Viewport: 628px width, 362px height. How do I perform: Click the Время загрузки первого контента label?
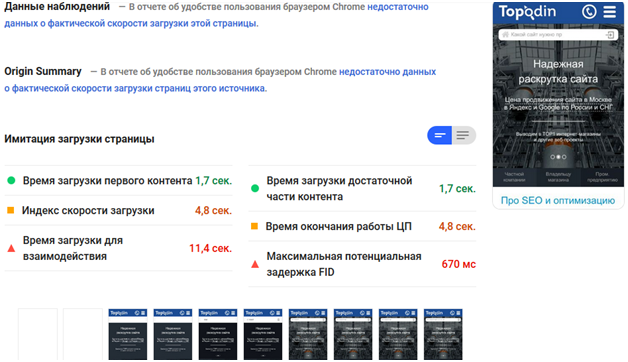click(107, 181)
